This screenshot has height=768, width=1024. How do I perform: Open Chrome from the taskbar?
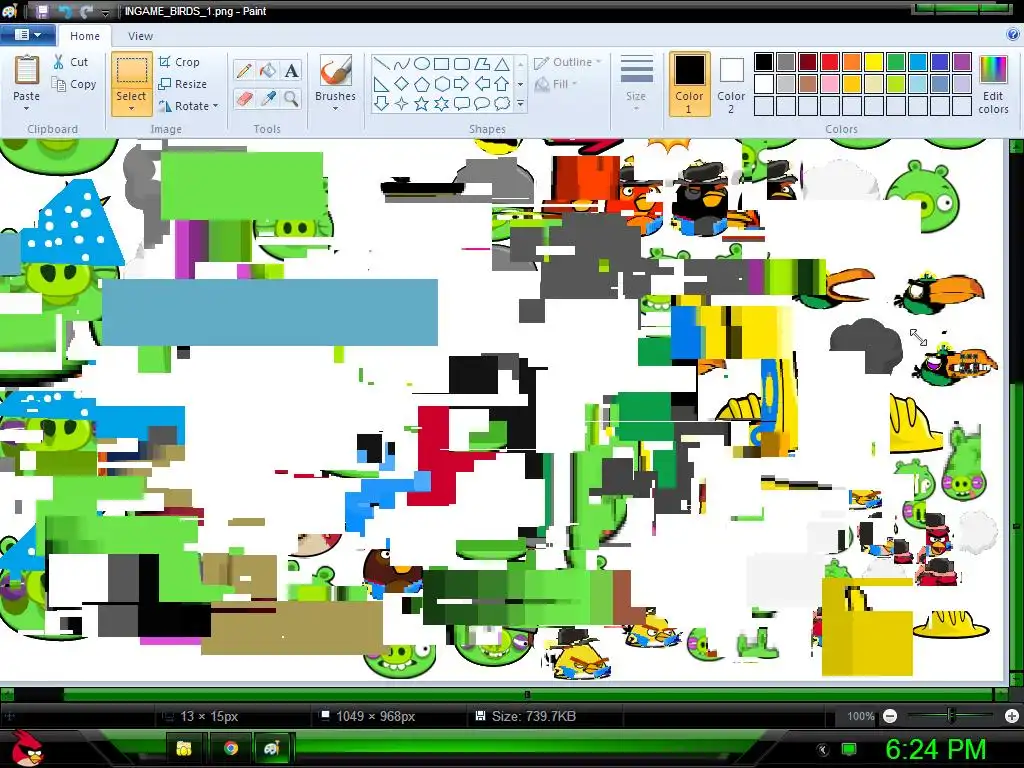[231, 748]
